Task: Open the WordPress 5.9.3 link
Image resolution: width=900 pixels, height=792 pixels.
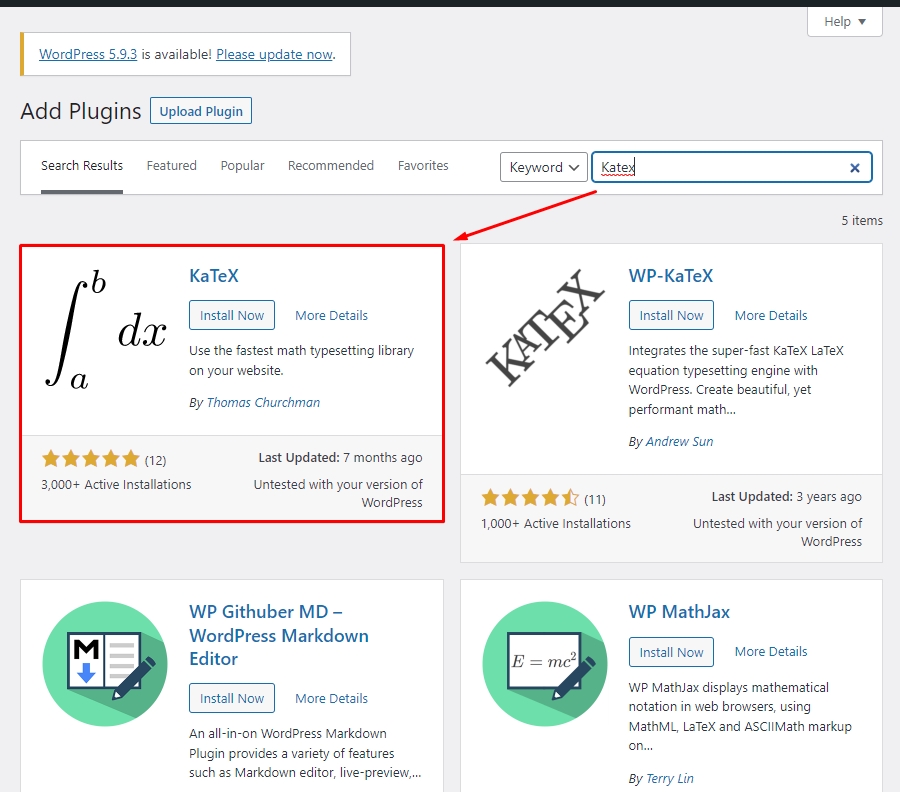Action: coord(88,55)
